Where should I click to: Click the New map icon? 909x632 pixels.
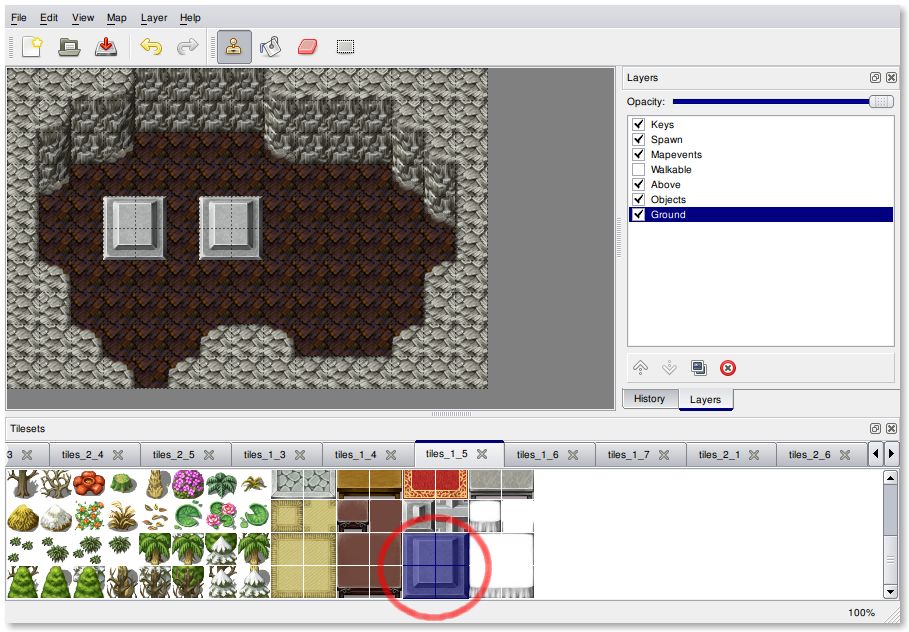point(32,46)
